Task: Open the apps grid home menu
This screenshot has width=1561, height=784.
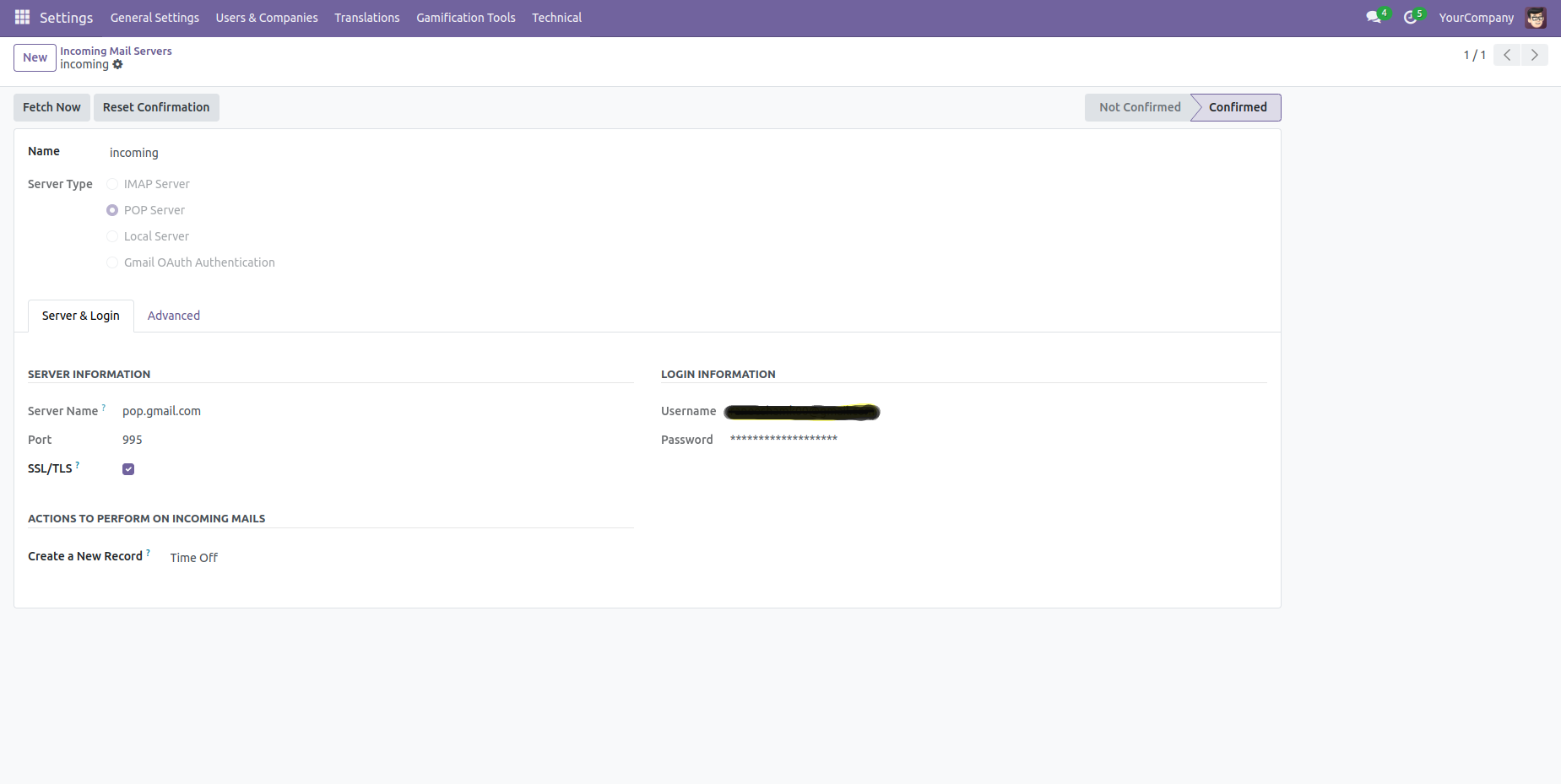Action: click(x=22, y=17)
